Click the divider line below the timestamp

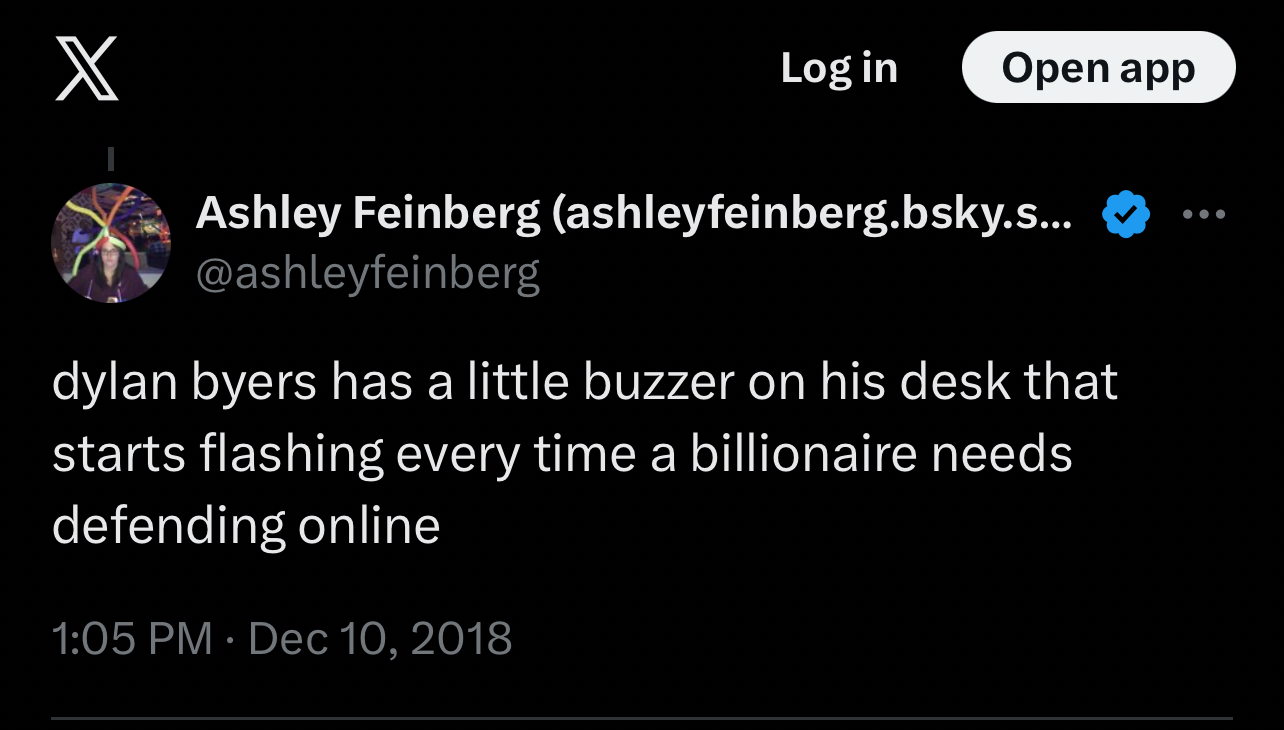pos(642,718)
